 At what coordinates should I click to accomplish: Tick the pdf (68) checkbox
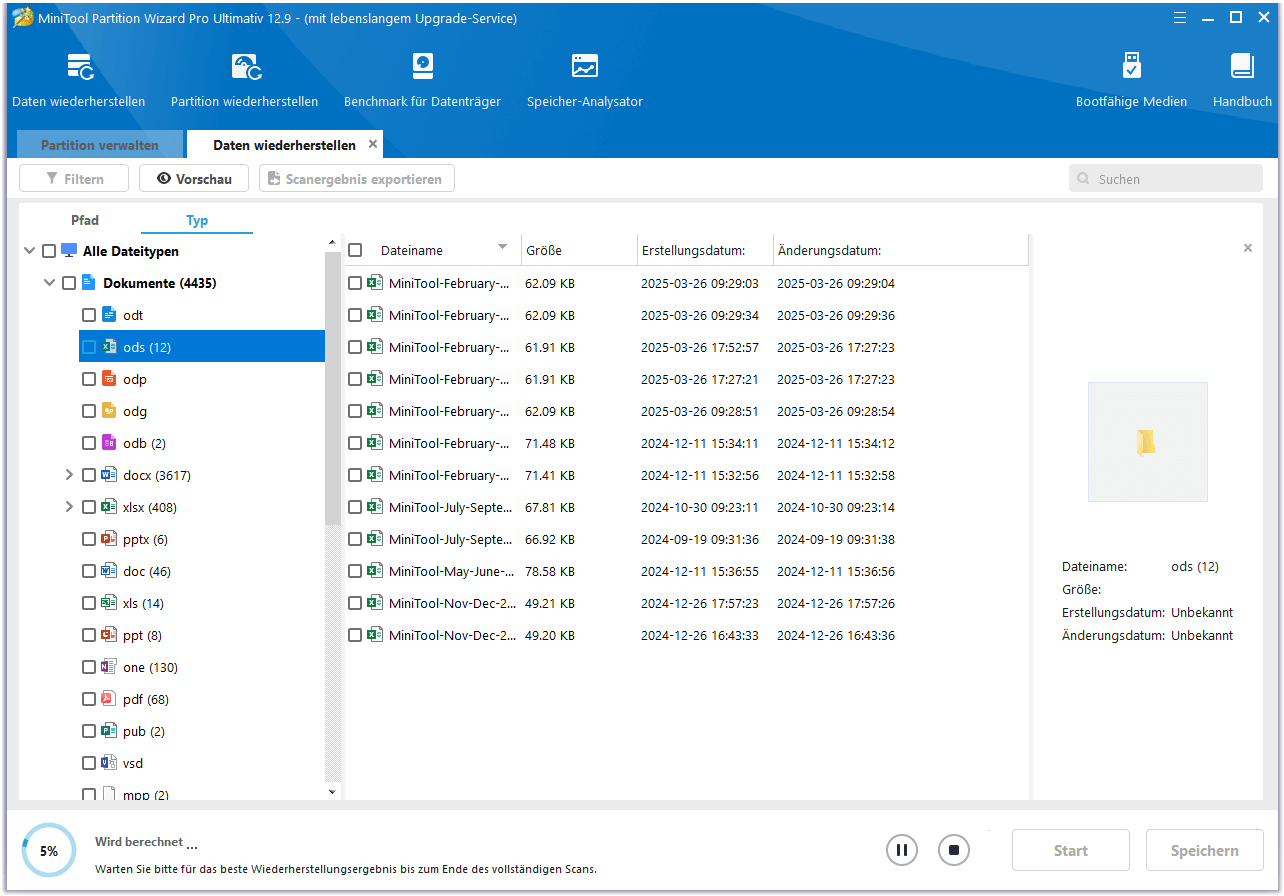pyautogui.click(x=89, y=699)
